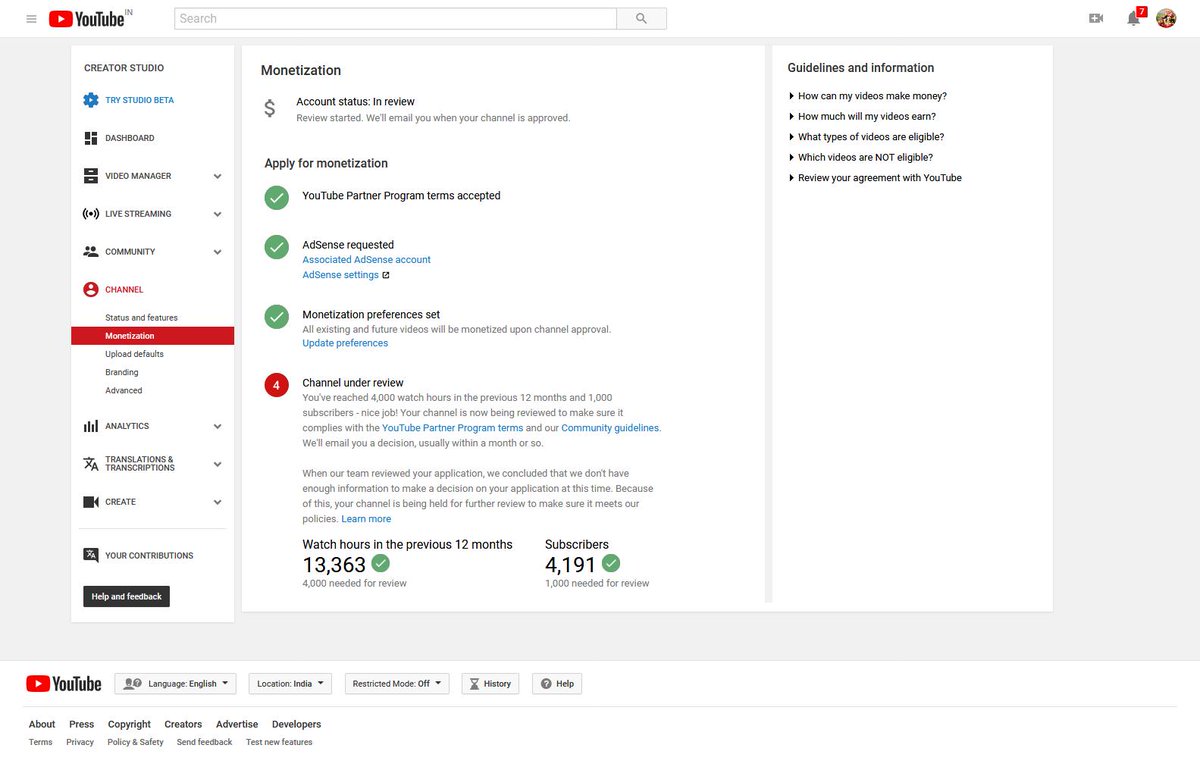The image size is (1200, 770).
Task: Click the Dashboard icon
Action: 91,138
